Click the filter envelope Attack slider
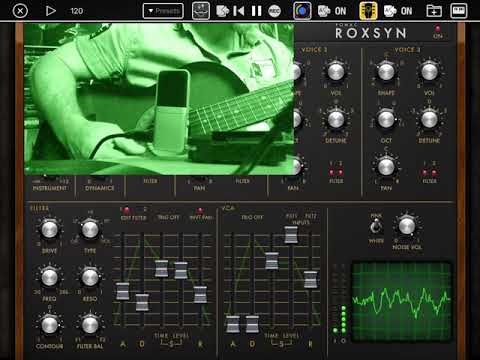Viewport: 480px width, 360px height. pyautogui.click(x=123, y=291)
